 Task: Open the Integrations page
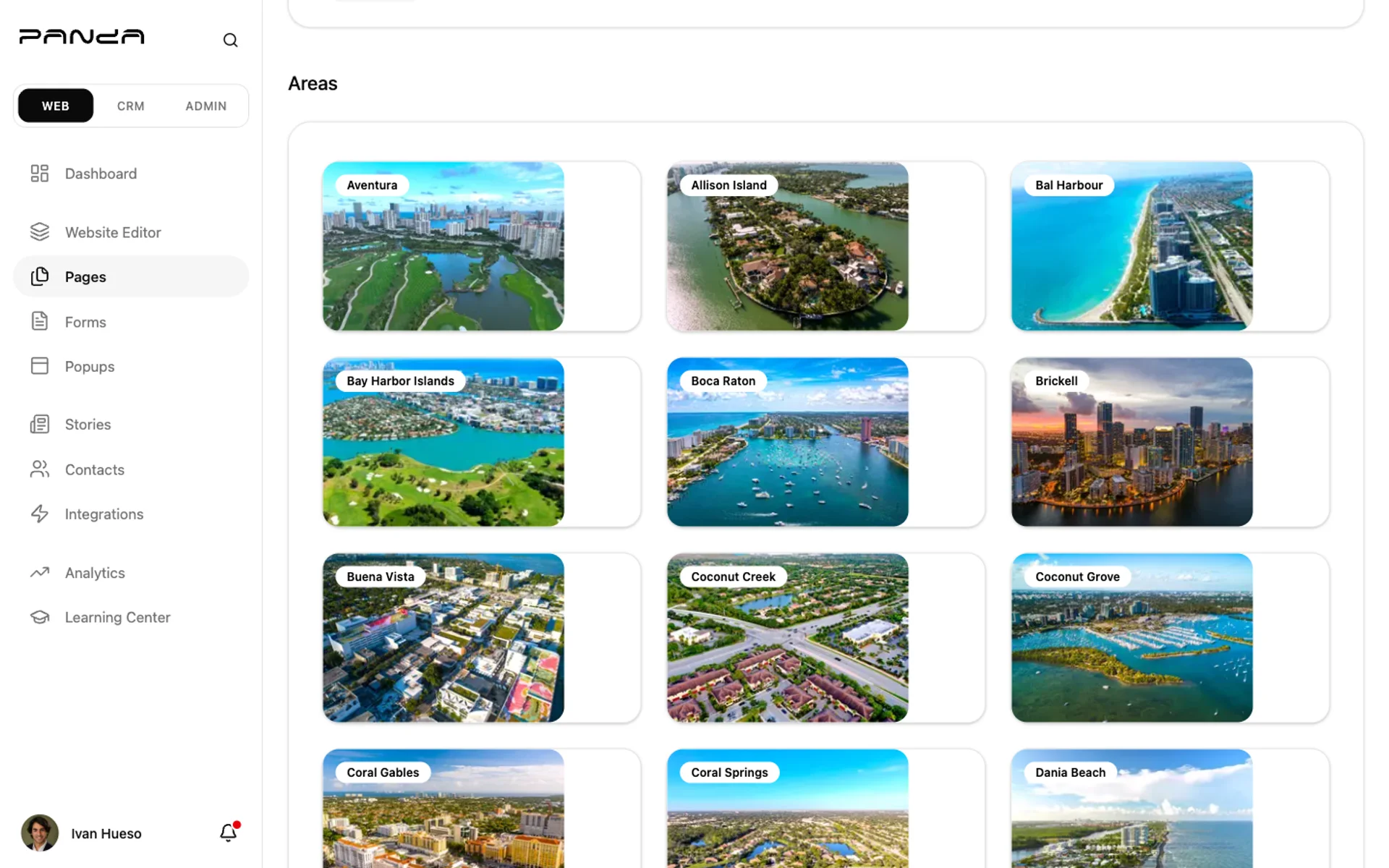131,514
